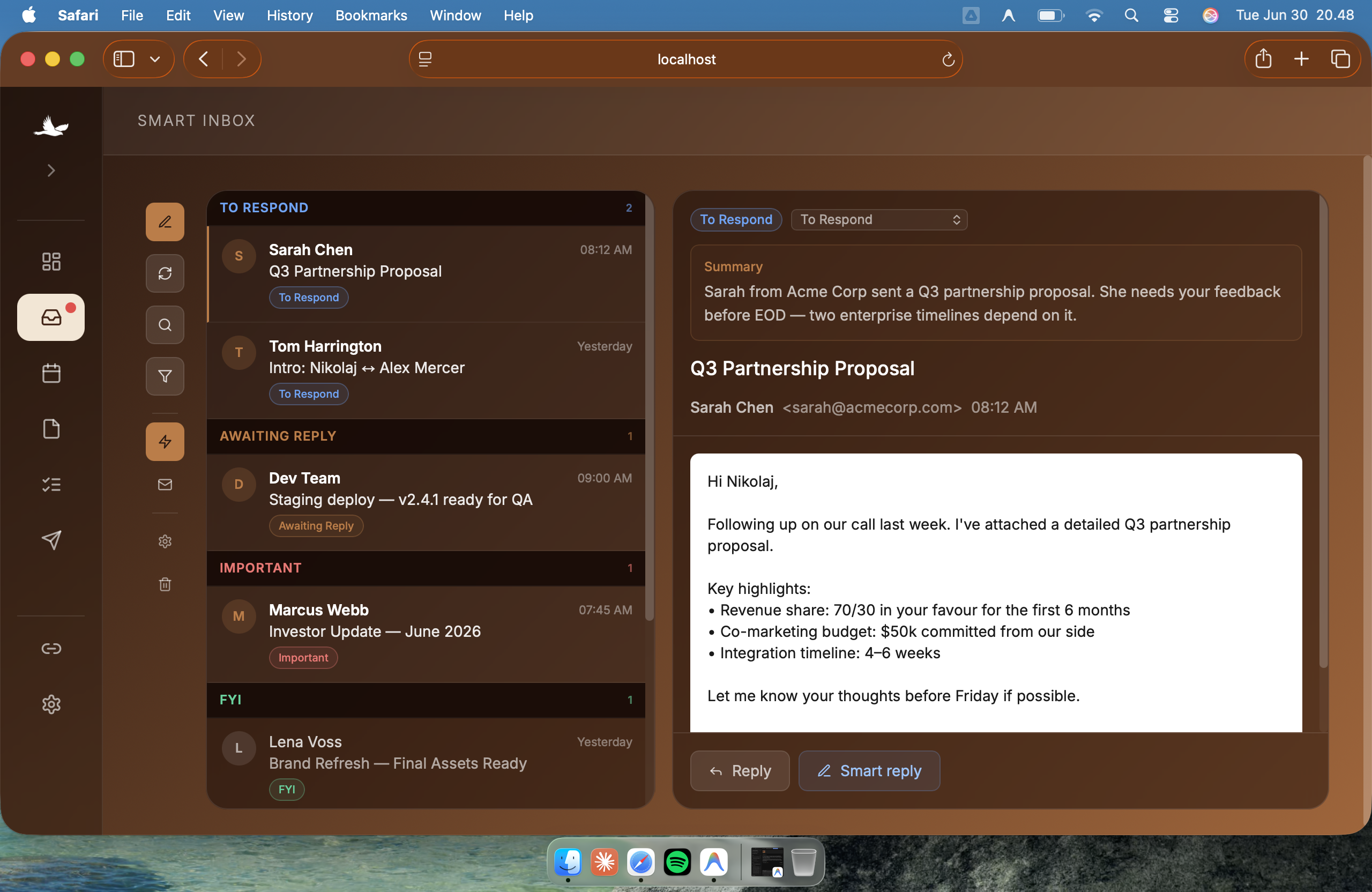
Task: Switch to the envelope mail view icon
Action: pyautogui.click(x=165, y=485)
